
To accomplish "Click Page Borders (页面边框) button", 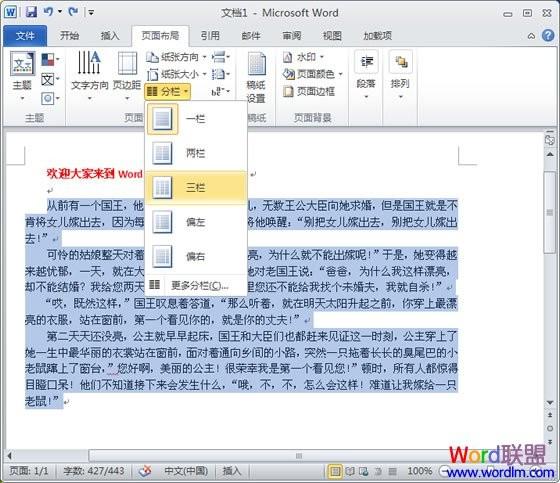I will point(309,91).
